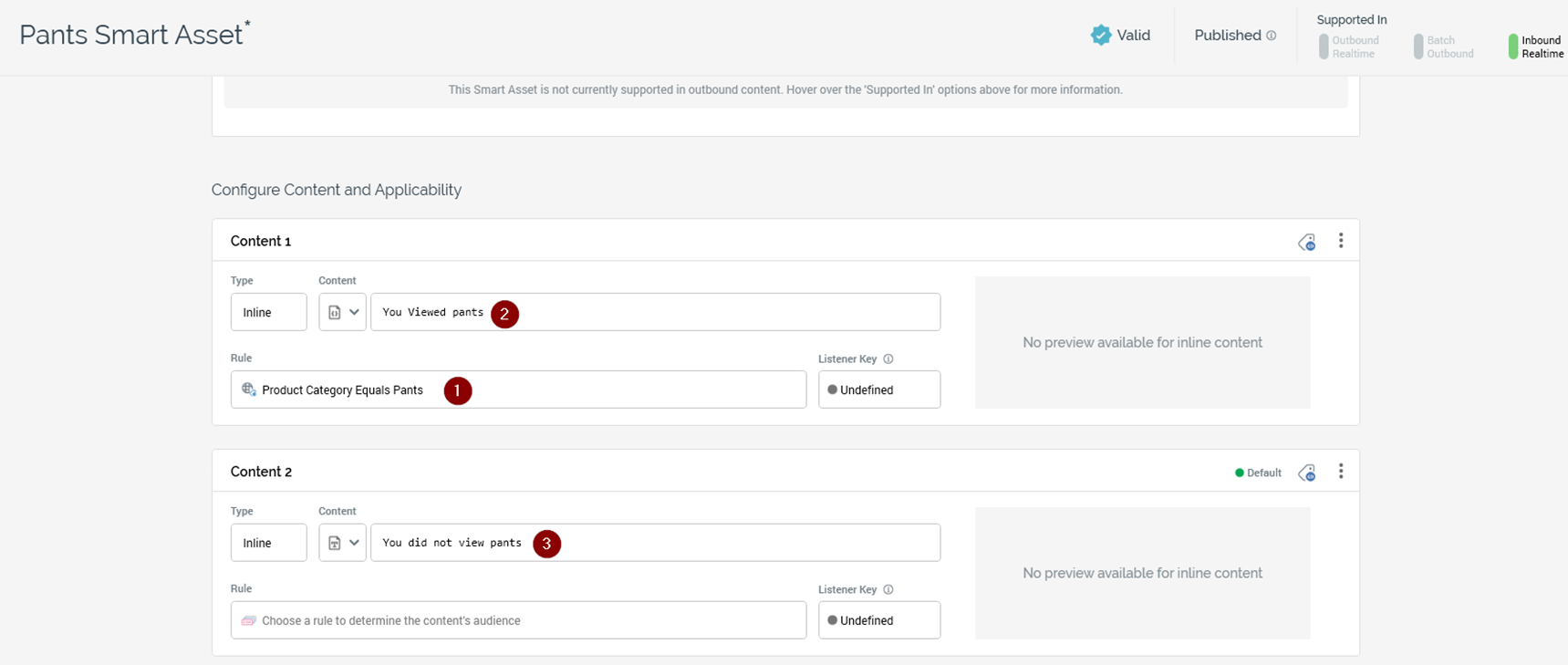
Task: Open the three-dot menu for Content 1
Action: point(1340,241)
